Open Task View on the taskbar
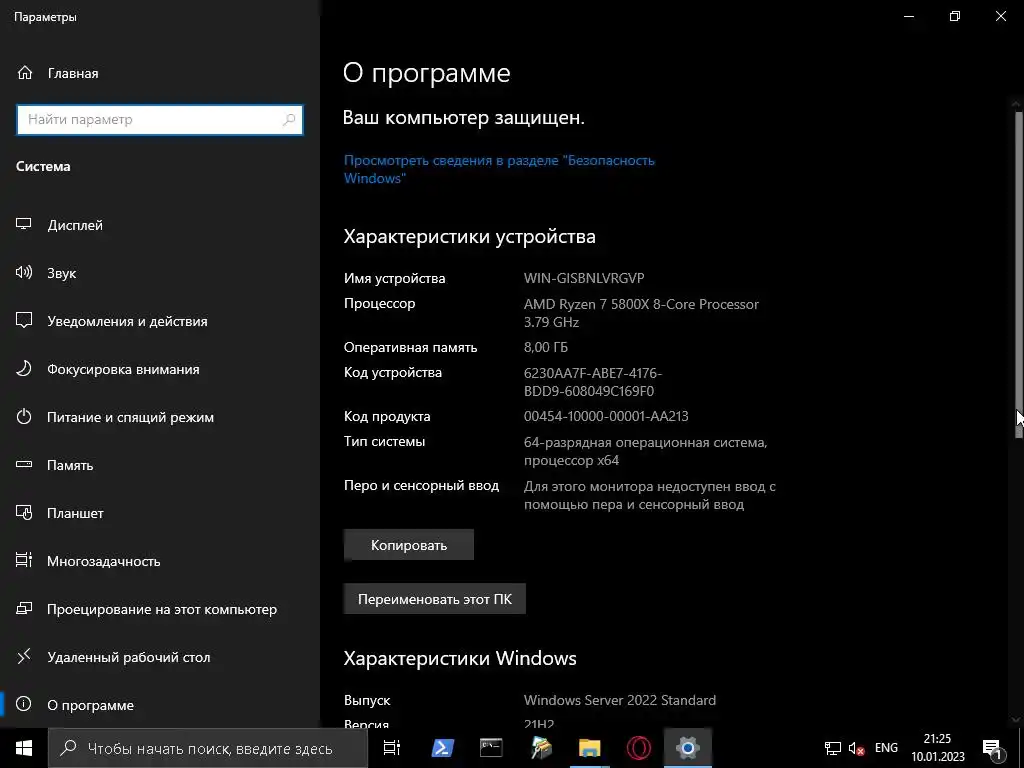Viewport: 1024px width, 768px height. click(x=391, y=748)
